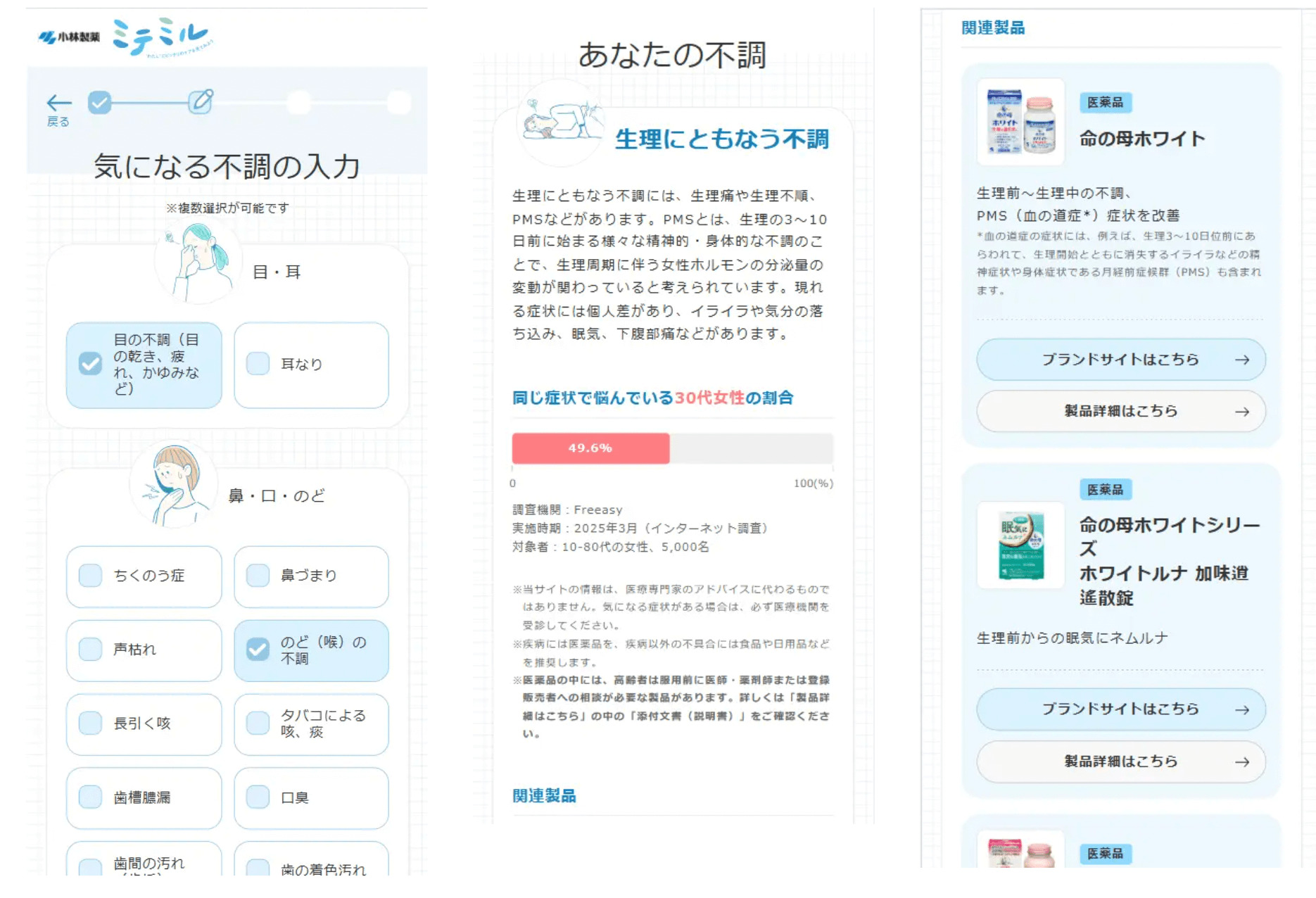Select the completed checkmark step icon
Viewport: 1316px width, 898px height.
pyautogui.click(x=100, y=103)
